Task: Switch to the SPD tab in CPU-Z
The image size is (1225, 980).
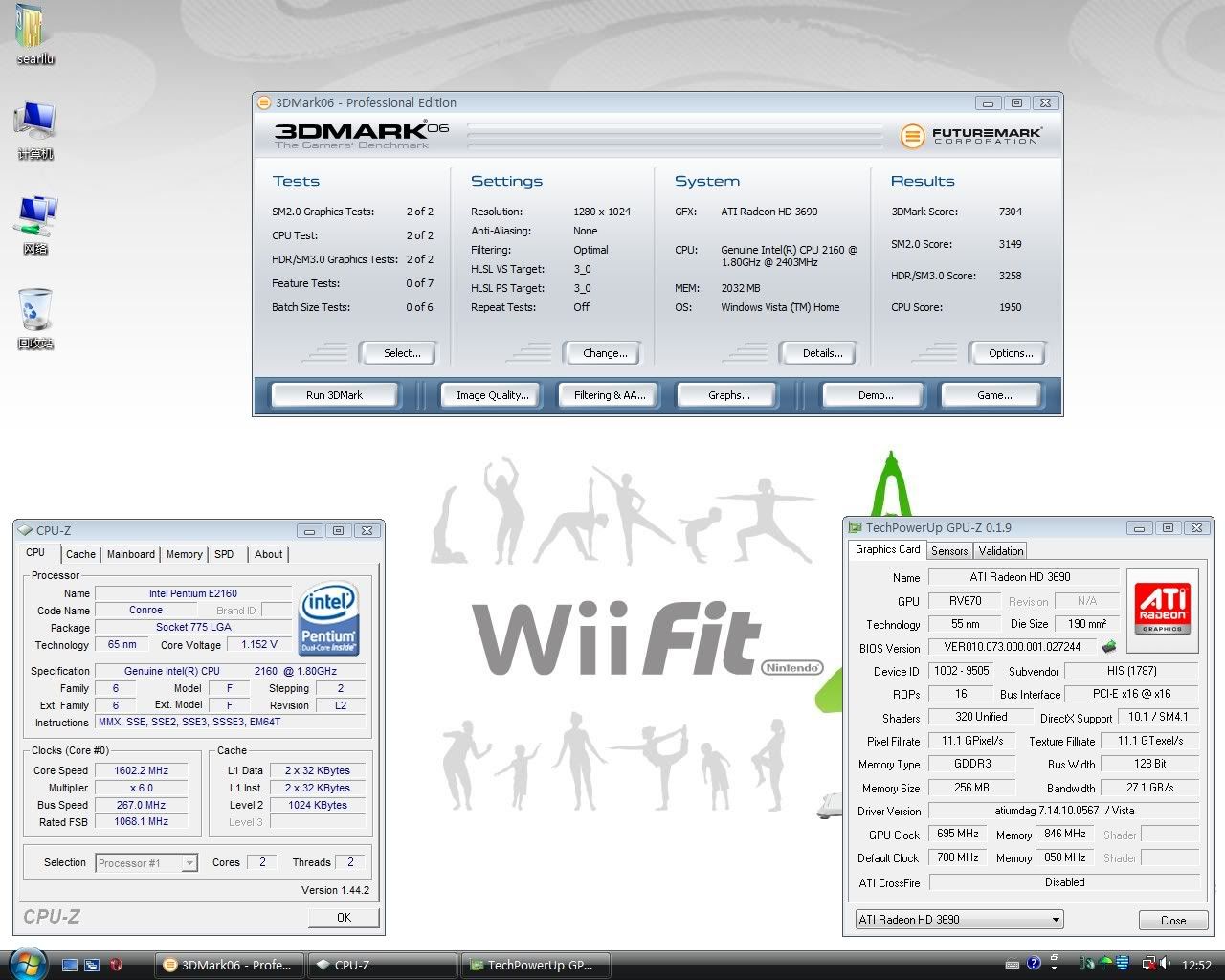Action: pos(224,554)
